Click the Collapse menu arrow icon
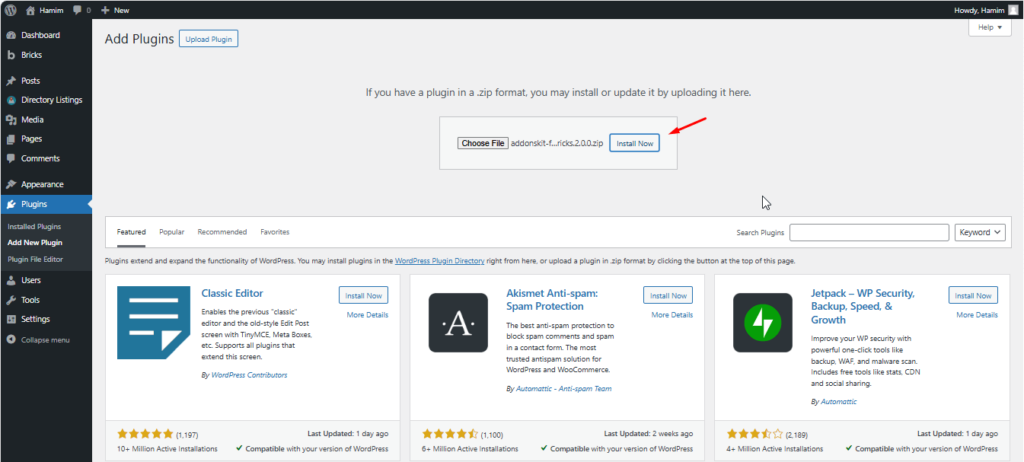 pos(10,340)
